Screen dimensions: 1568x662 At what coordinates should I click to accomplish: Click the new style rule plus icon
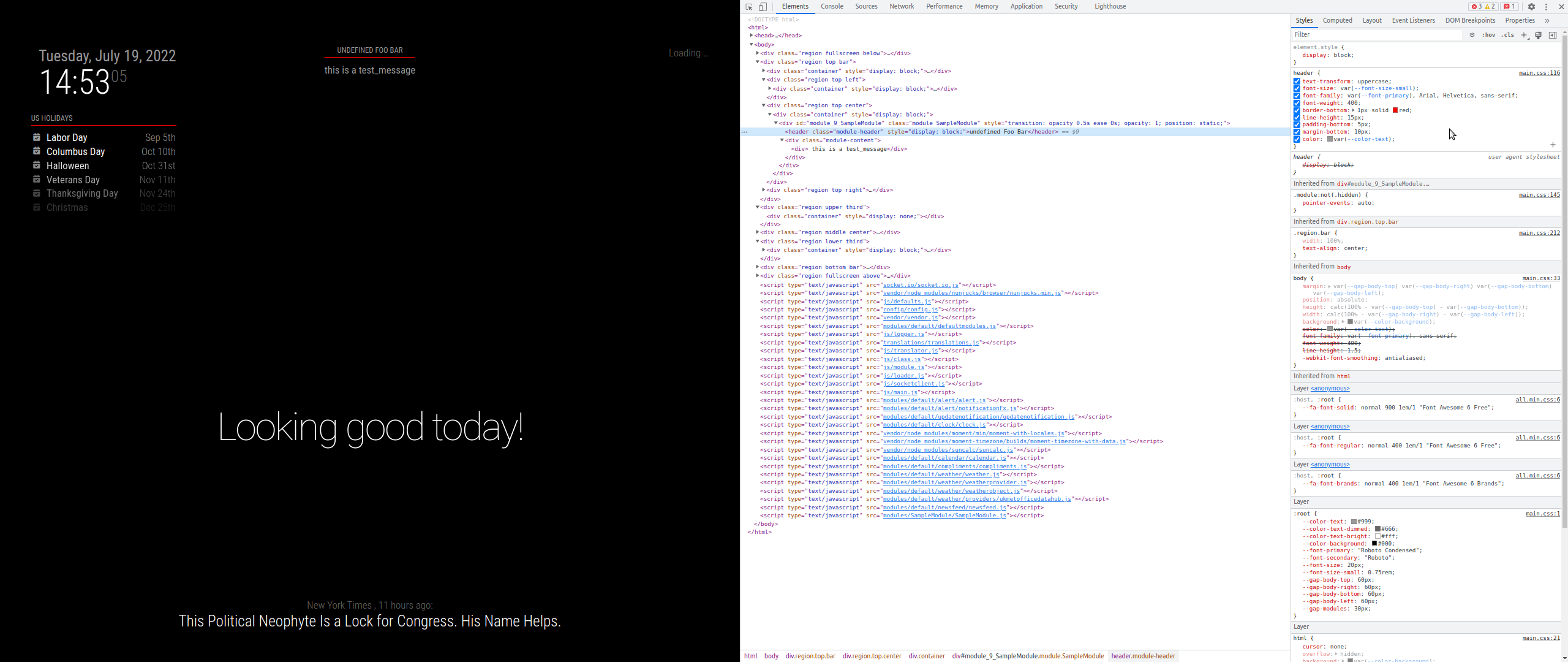1524,35
